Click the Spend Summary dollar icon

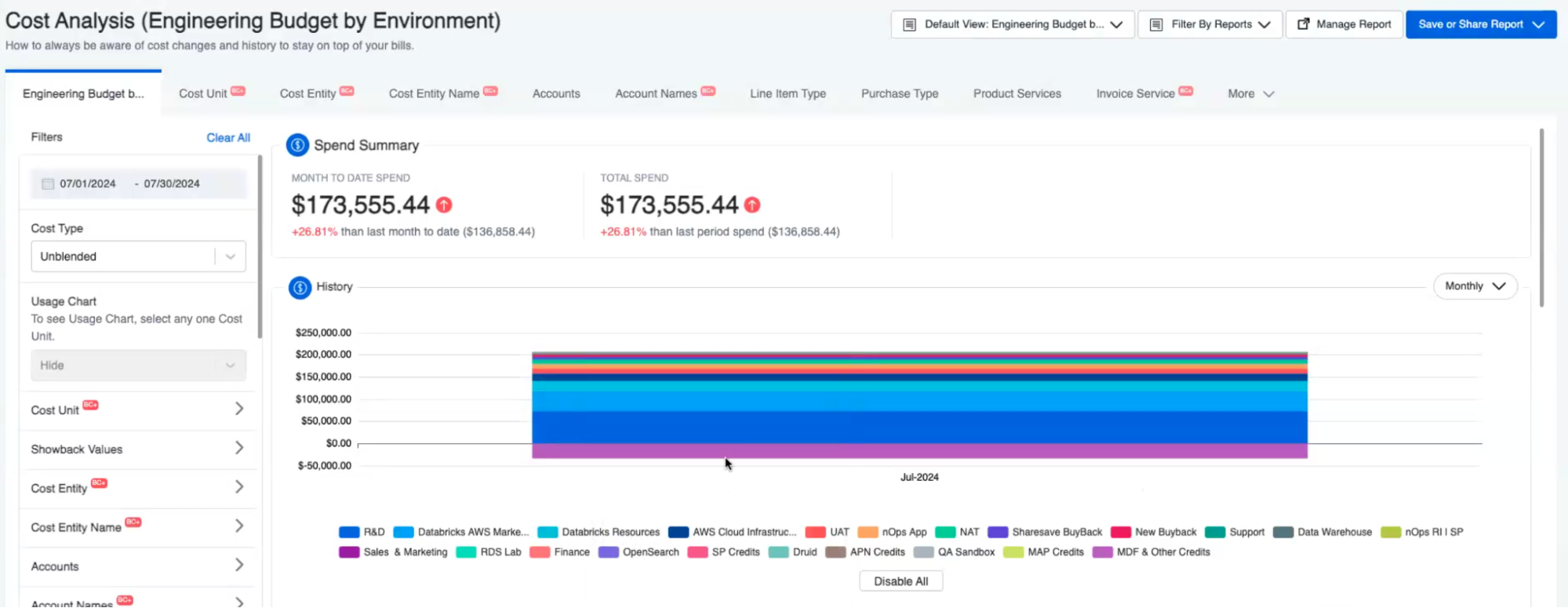(x=297, y=145)
